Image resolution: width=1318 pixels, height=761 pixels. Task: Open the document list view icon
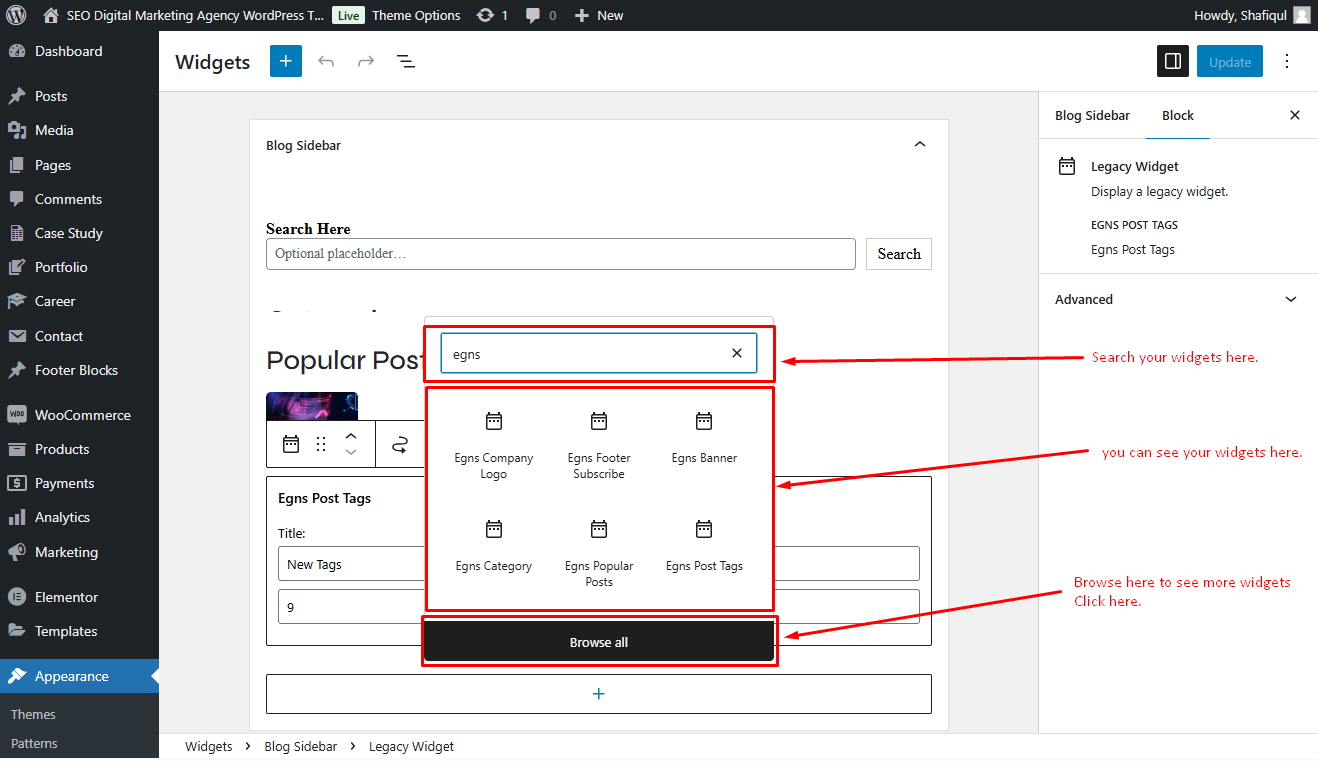pyautogui.click(x=405, y=61)
